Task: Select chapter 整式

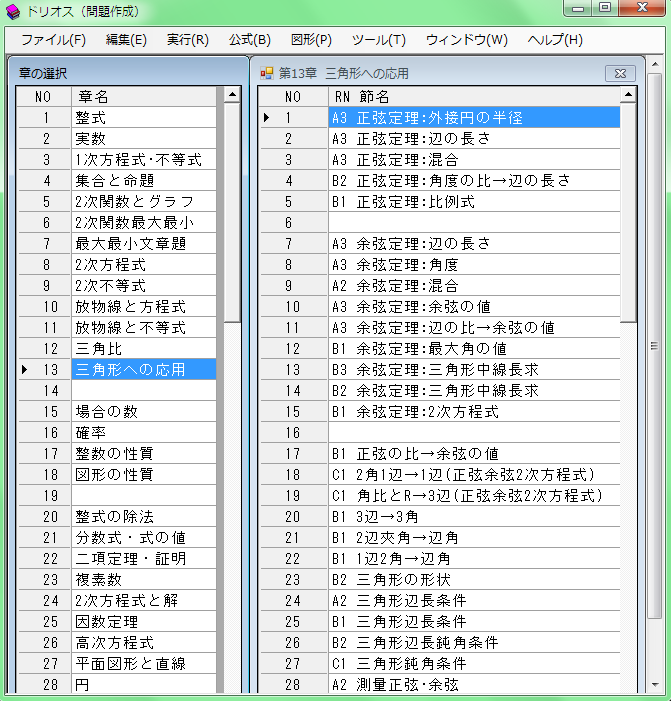Action: coord(143,118)
